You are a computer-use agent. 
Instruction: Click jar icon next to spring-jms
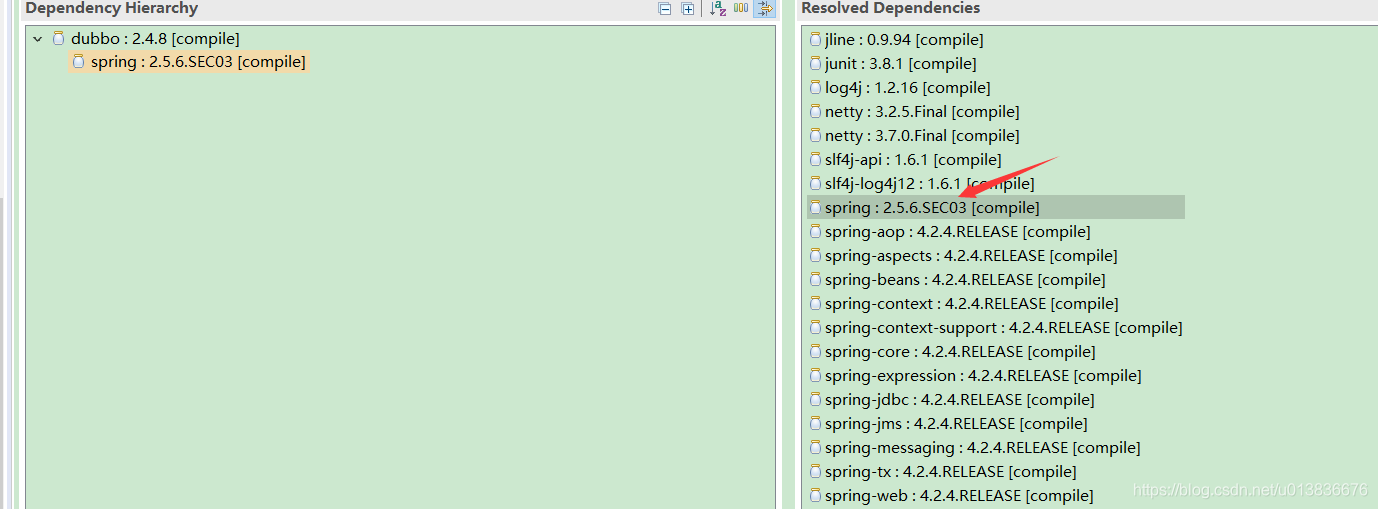[815, 424]
